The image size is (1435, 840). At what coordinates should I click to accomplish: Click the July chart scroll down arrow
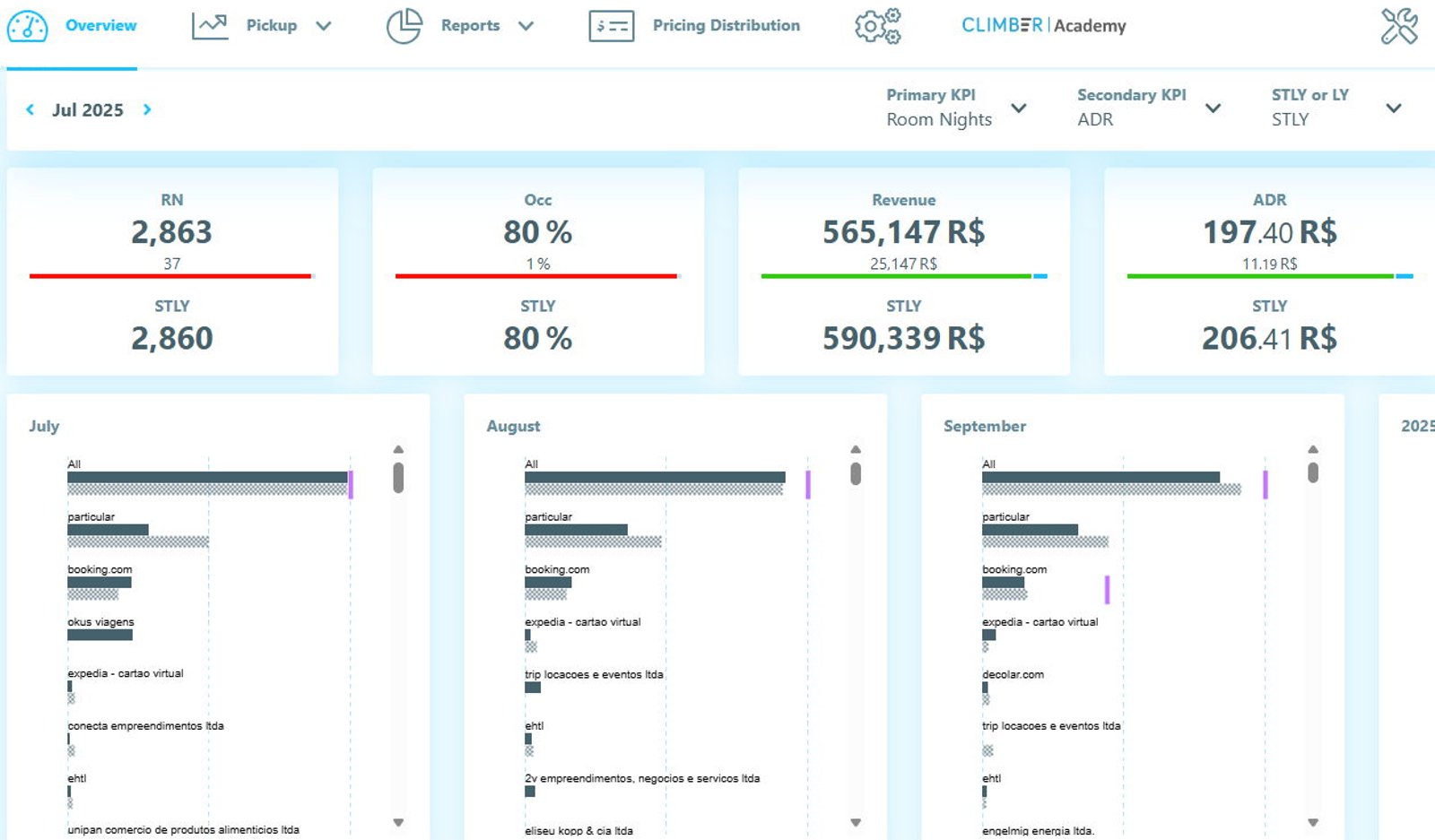pos(398,822)
